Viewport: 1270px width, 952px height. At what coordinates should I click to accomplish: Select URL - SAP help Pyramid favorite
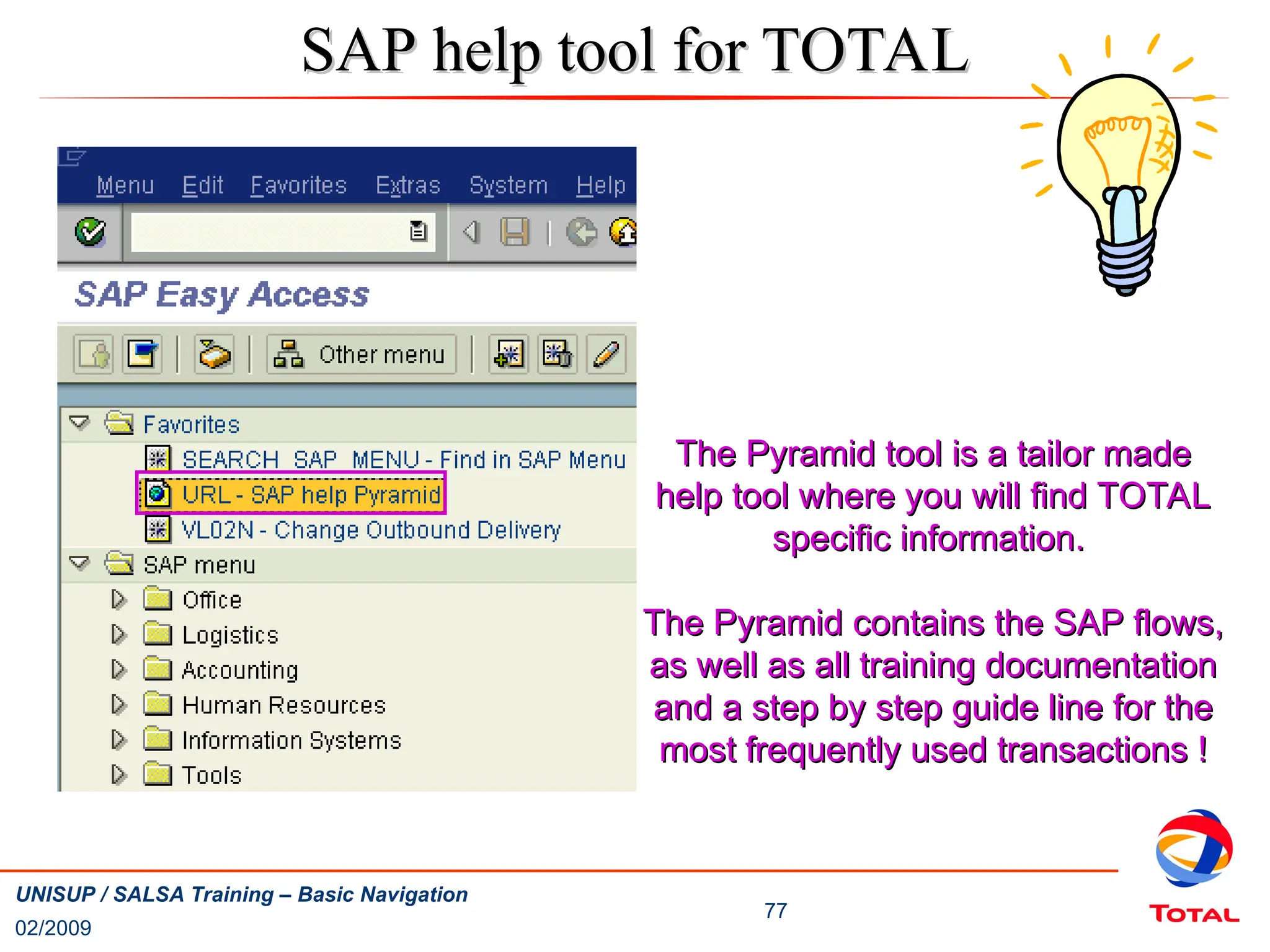tap(311, 495)
